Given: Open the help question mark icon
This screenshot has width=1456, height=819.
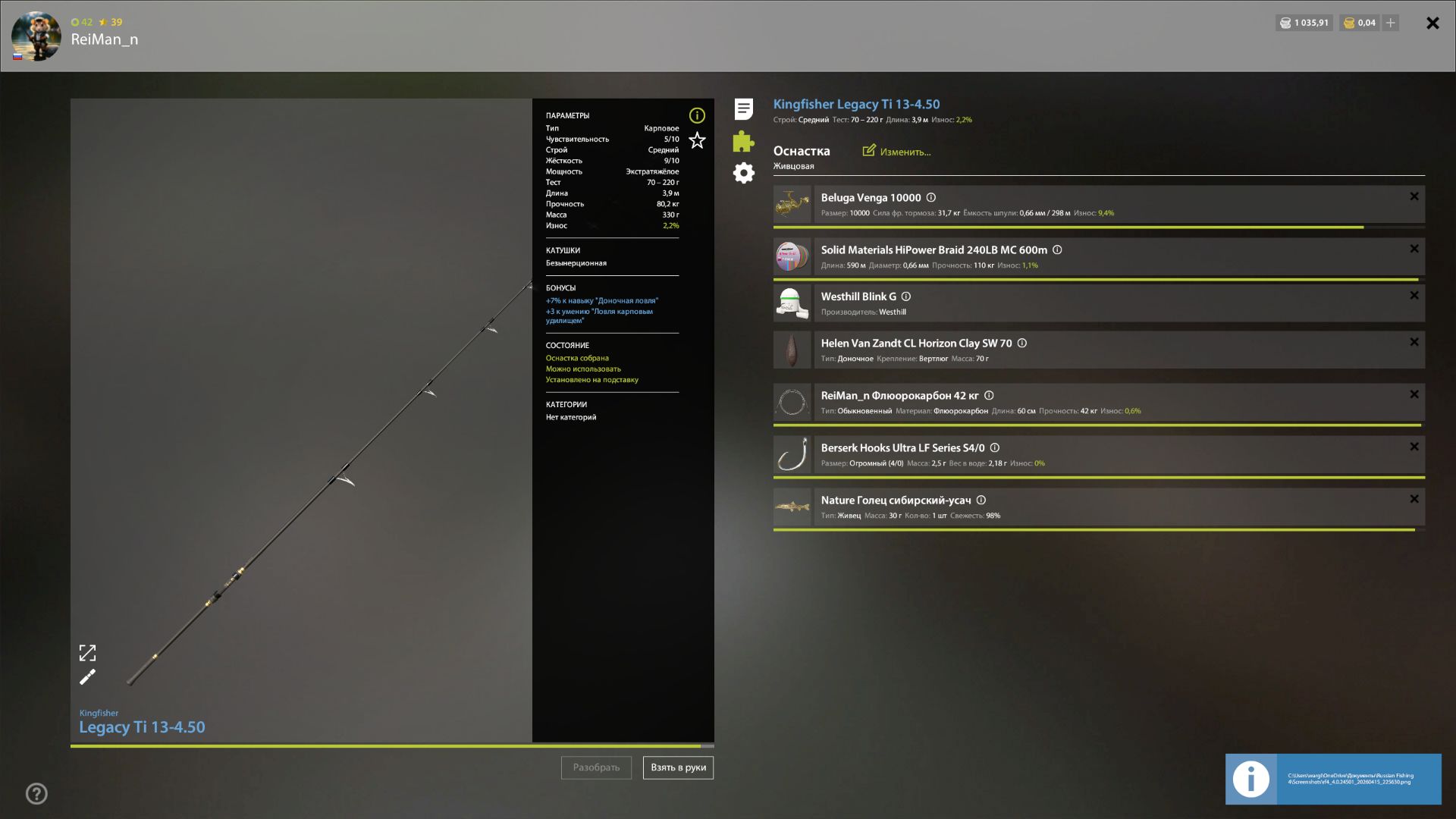Looking at the screenshot, I should tap(36, 794).
